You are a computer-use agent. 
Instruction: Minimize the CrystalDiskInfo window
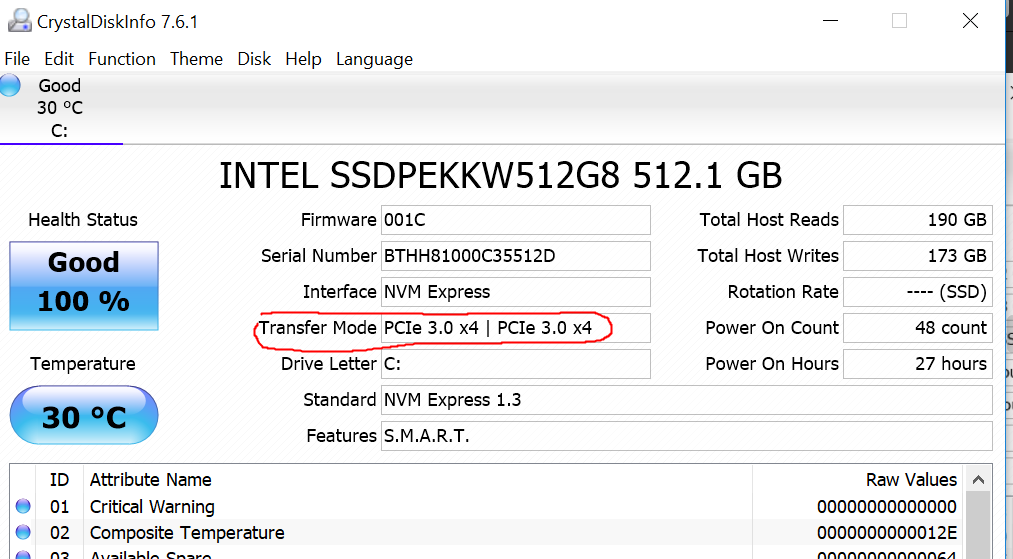(830, 21)
